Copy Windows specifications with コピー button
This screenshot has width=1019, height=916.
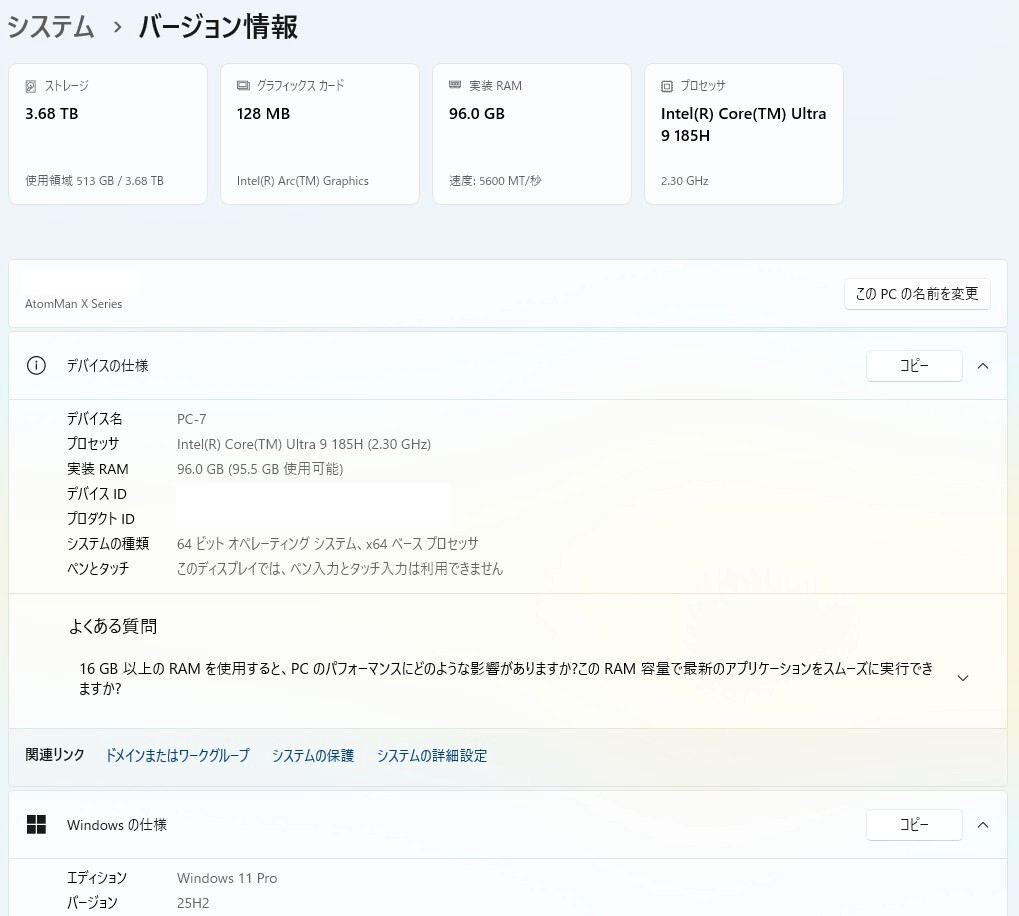[x=913, y=825]
